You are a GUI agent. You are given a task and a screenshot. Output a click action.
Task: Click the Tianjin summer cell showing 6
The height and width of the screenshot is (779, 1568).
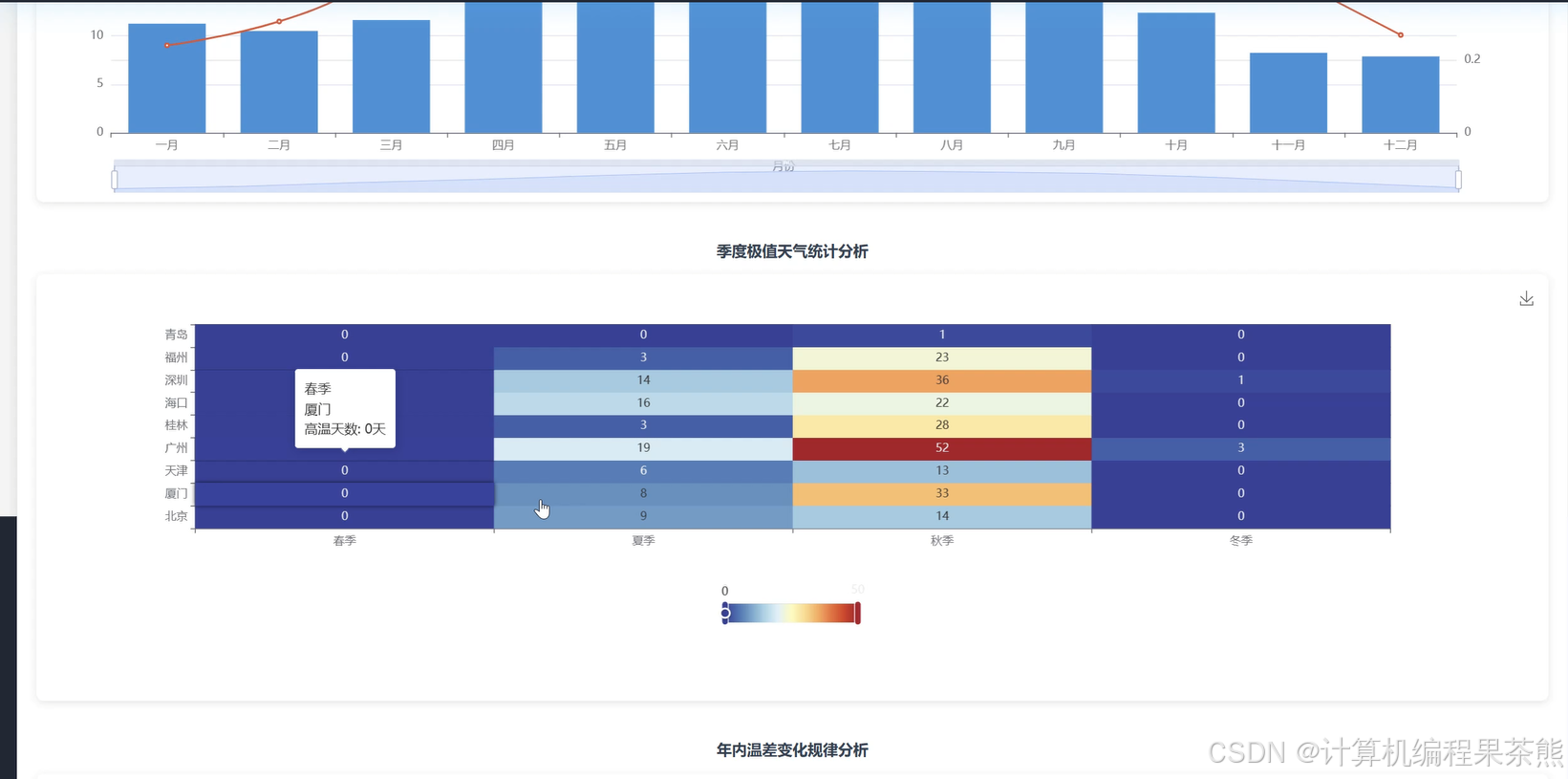click(x=643, y=470)
